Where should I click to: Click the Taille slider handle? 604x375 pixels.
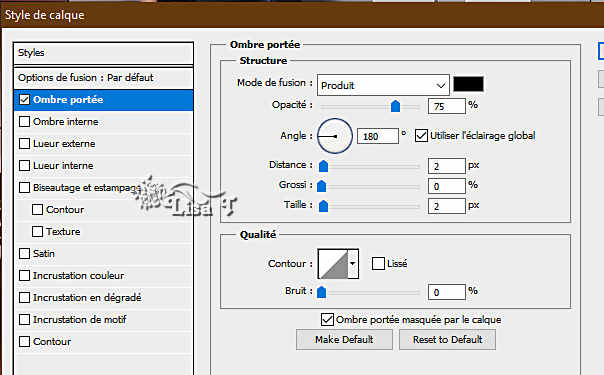[x=324, y=206]
